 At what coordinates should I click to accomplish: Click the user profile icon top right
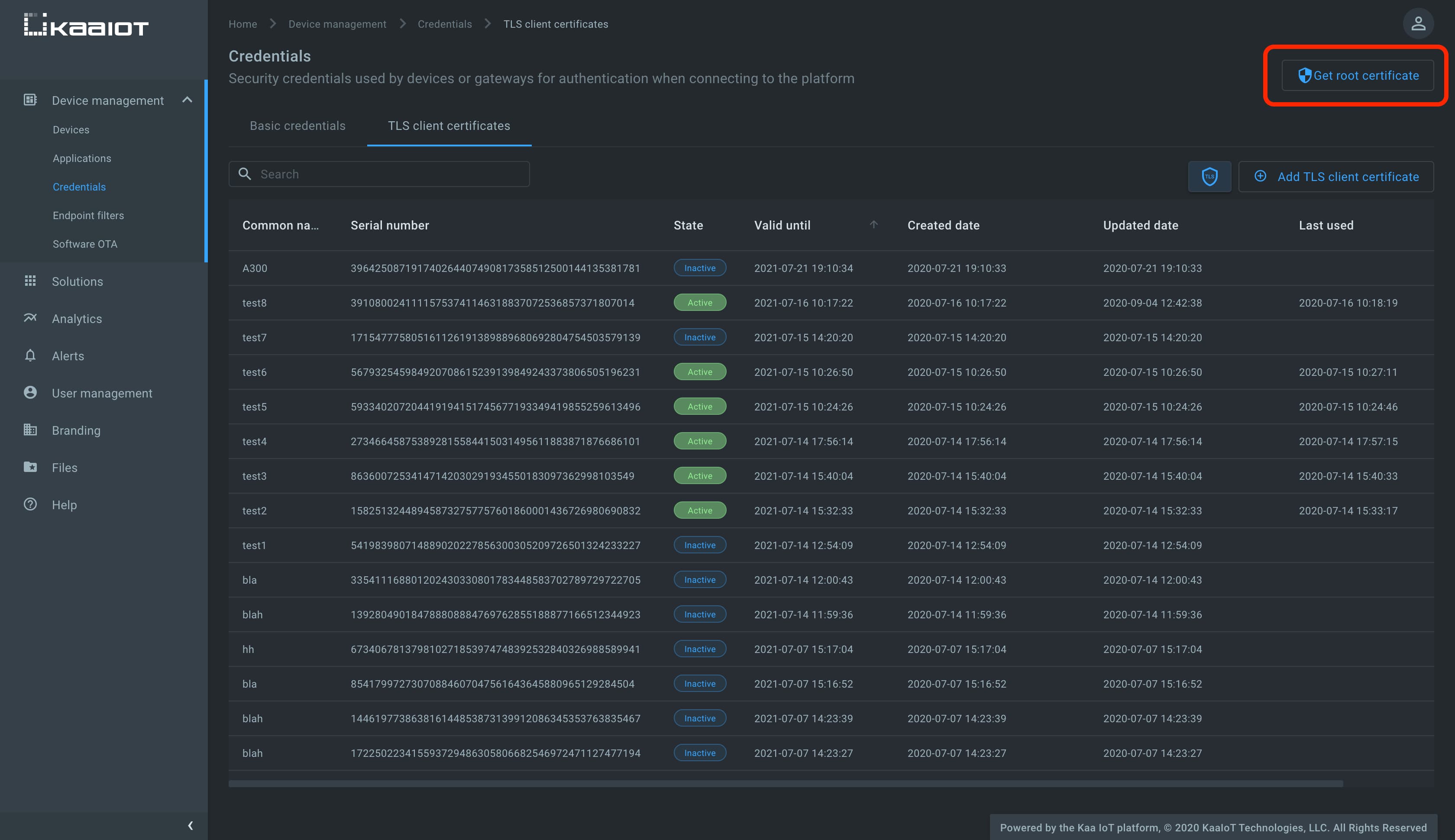click(1418, 23)
